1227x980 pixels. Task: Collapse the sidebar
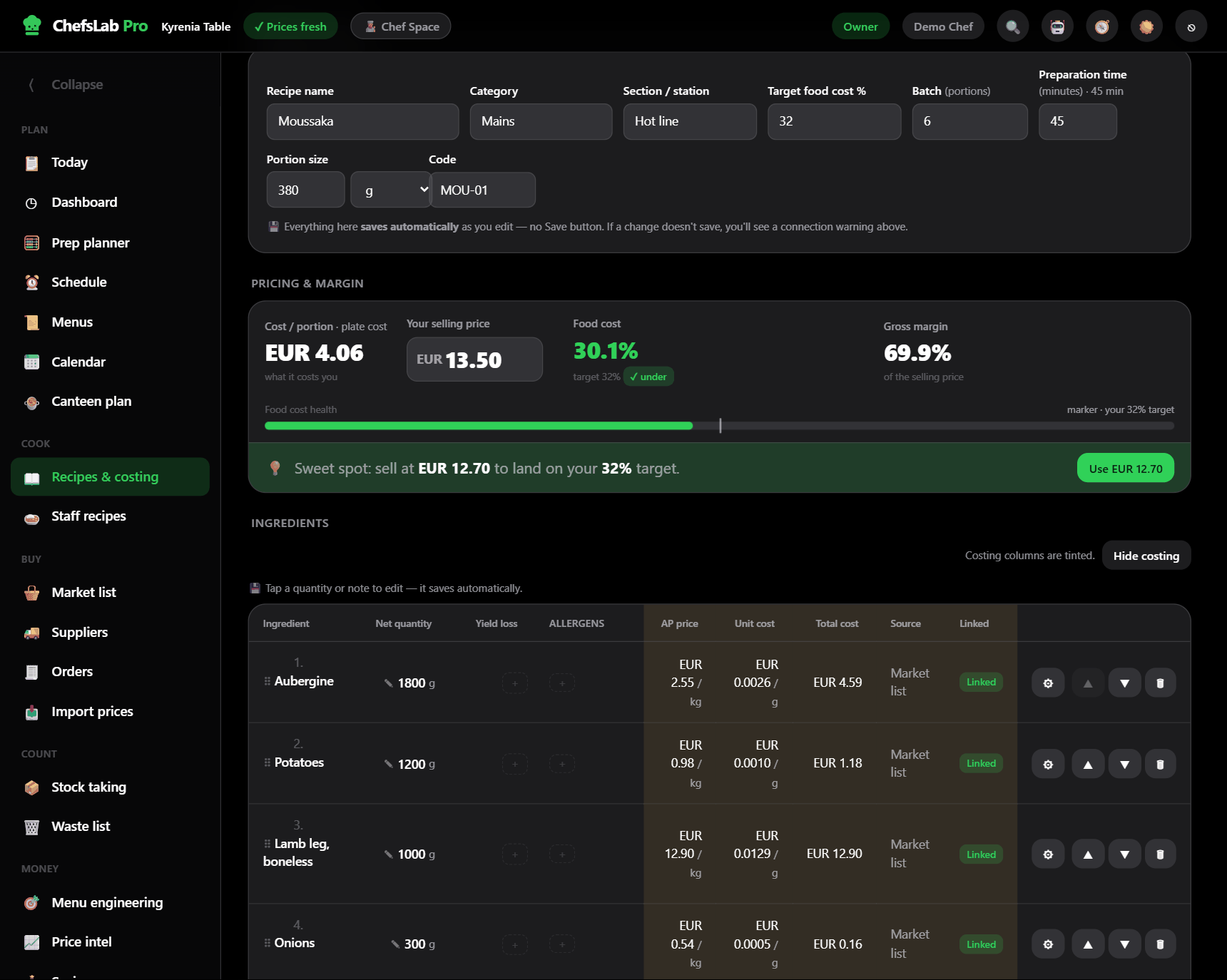pos(66,84)
